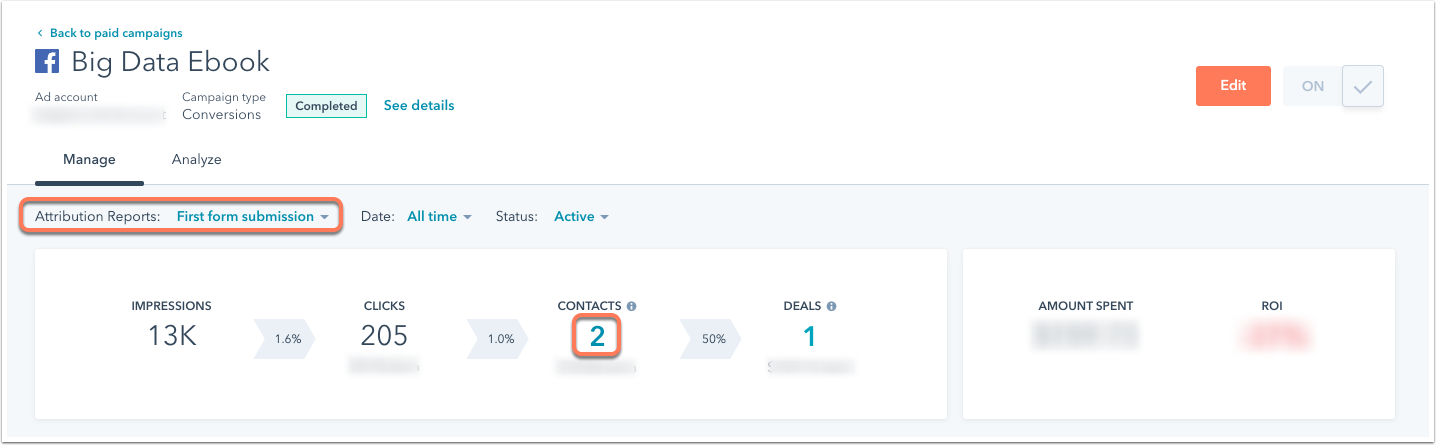Switch to the Analyze tab
This screenshot has width=1436, height=445.
(x=197, y=159)
